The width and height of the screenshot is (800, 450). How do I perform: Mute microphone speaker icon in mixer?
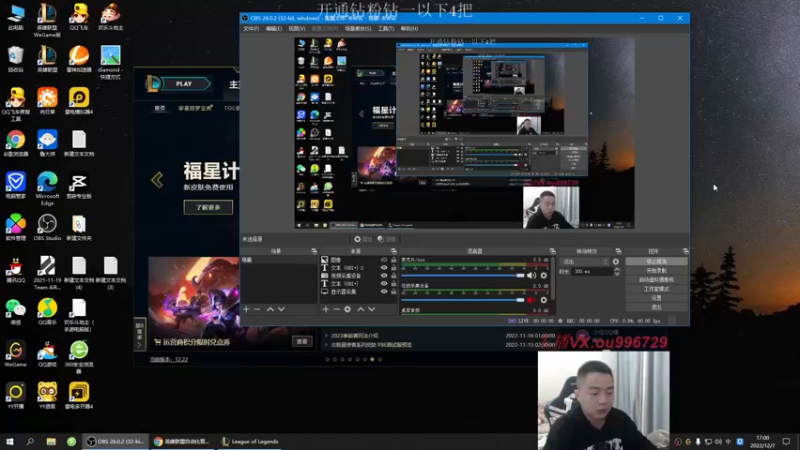pyautogui.click(x=532, y=276)
